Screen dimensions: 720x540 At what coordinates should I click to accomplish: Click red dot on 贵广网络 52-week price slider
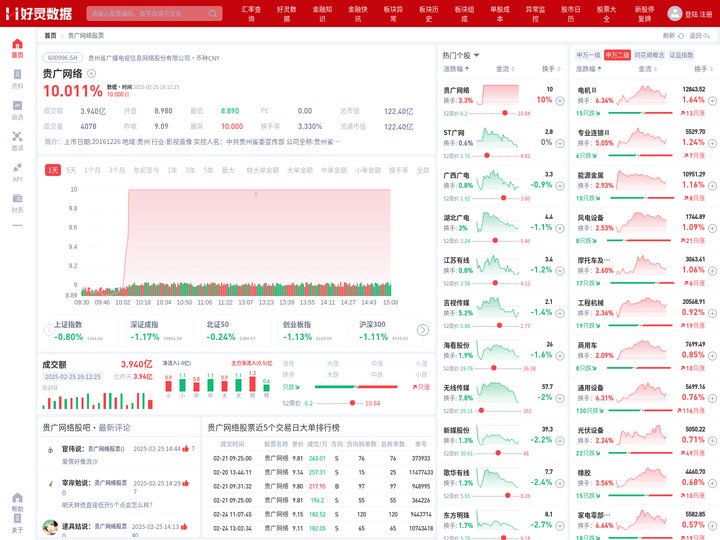coord(505,113)
